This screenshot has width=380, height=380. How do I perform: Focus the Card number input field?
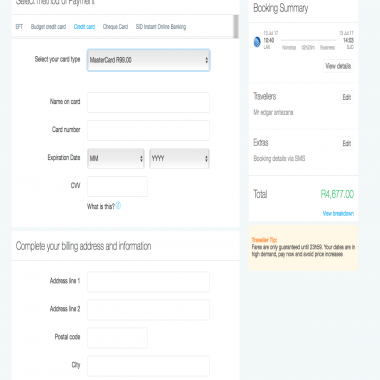pyautogui.click(x=149, y=130)
